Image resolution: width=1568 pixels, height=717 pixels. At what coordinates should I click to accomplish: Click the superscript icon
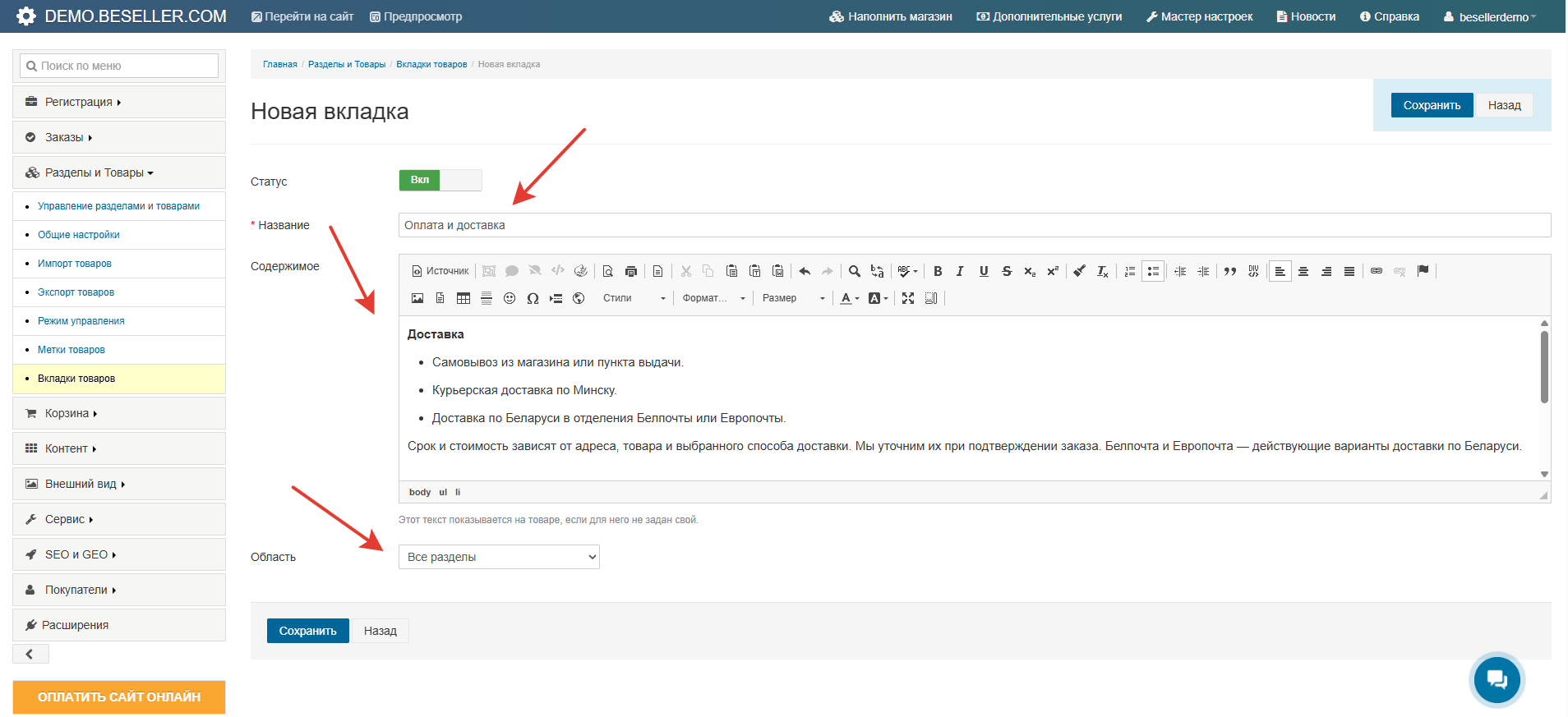[1053, 271]
